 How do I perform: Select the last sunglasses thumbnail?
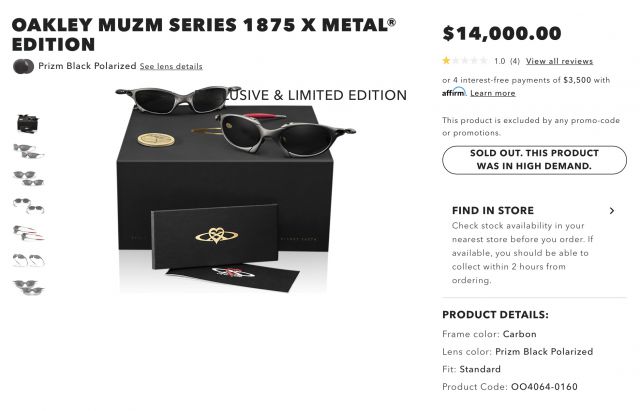click(x=28, y=287)
